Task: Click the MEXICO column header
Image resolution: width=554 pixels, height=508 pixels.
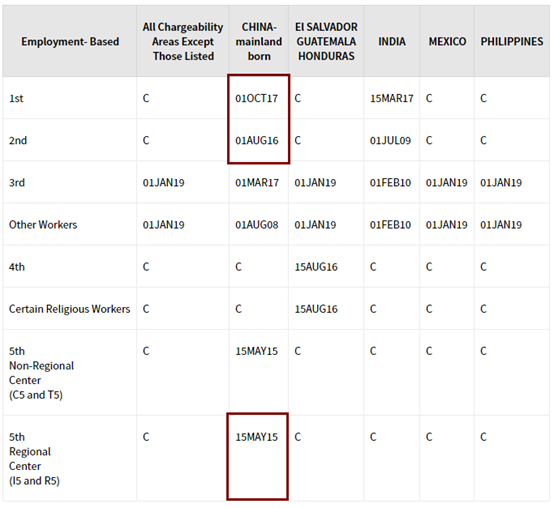Action: [x=447, y=41]
